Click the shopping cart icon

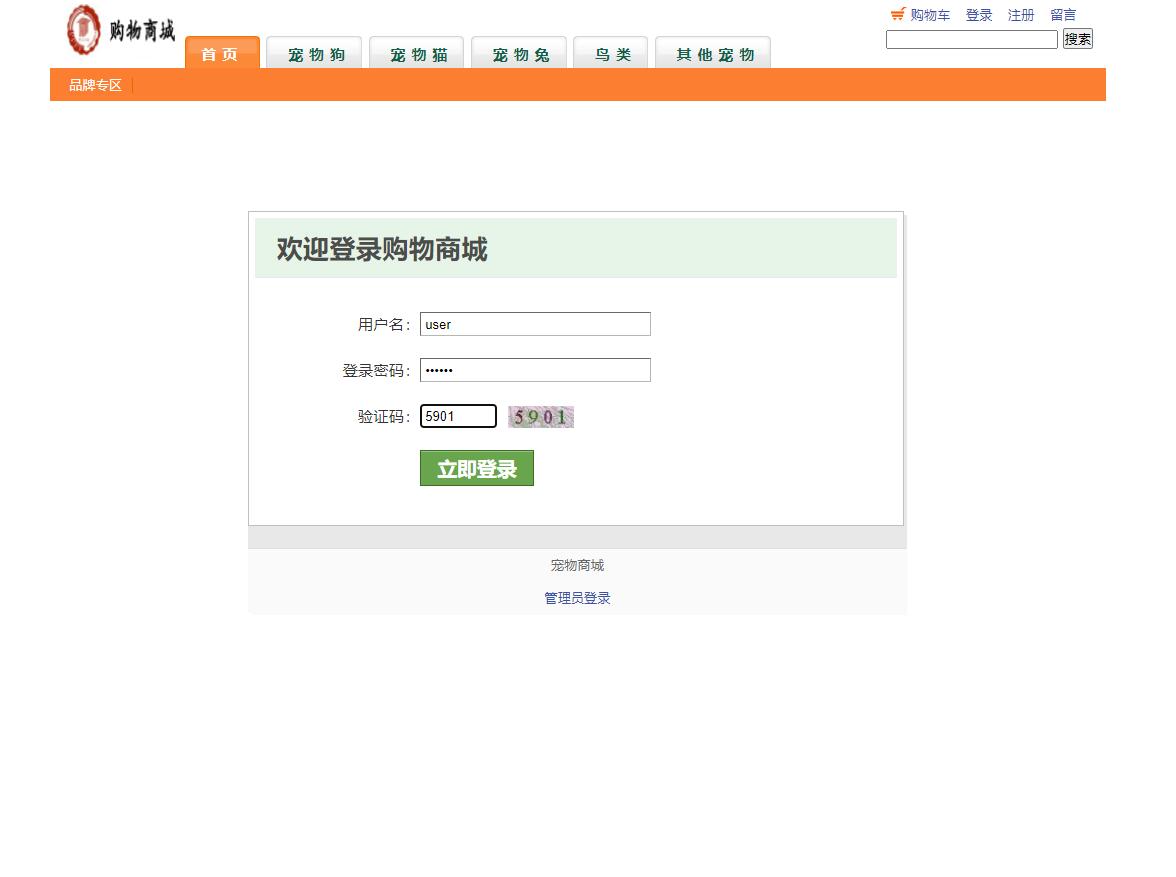pos(897,14)
